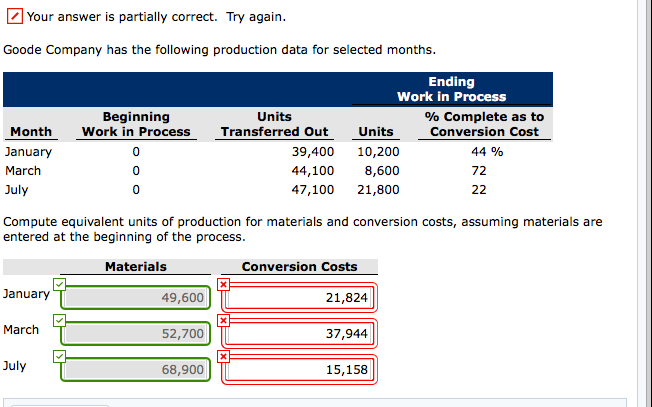Click green check icon beside January materials
This screenshot has width=652, height=407.
59,285
